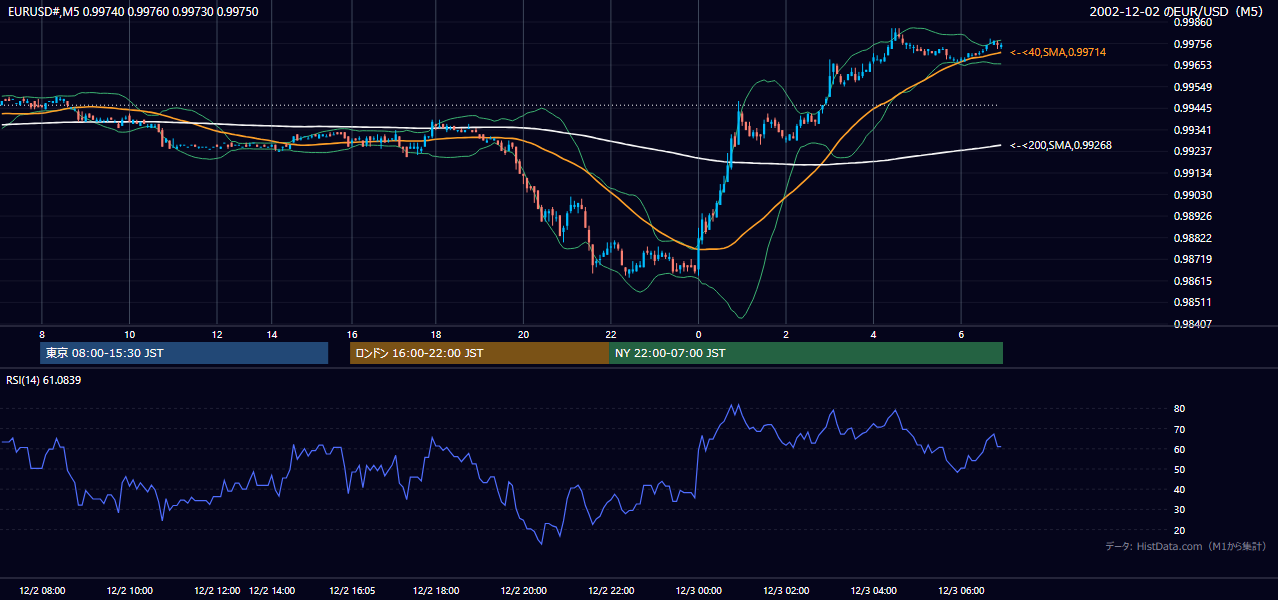Click hour label 18 under the price chart
Screen dimensions: 1278x600
point(436,334)
